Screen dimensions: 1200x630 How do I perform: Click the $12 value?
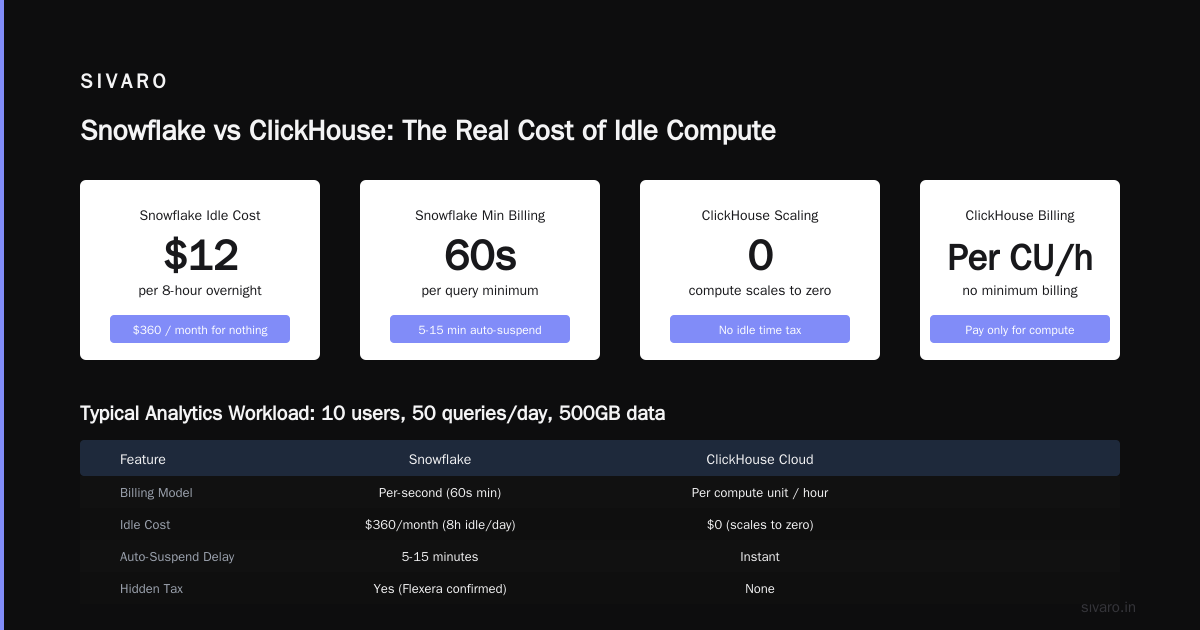tap(201, 256)
